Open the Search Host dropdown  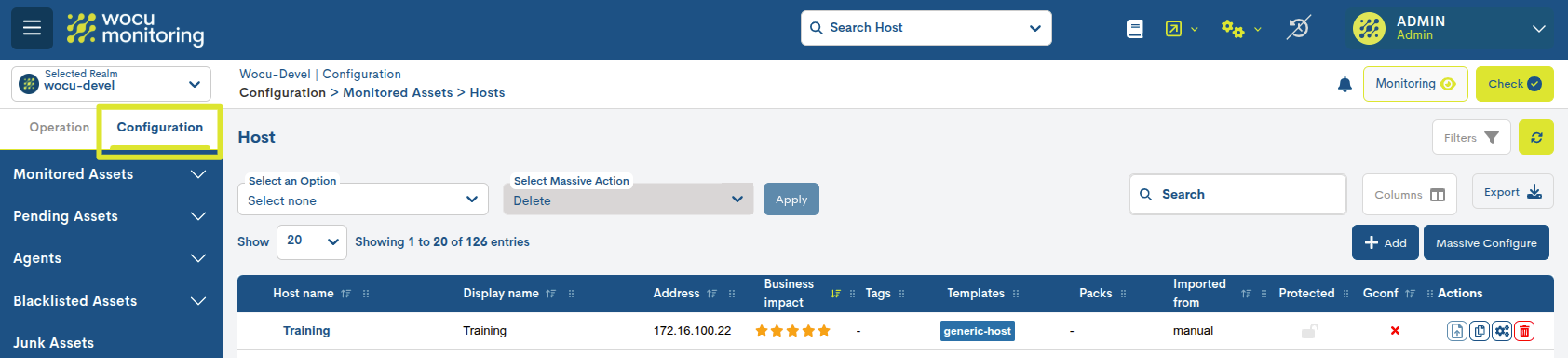926,28
